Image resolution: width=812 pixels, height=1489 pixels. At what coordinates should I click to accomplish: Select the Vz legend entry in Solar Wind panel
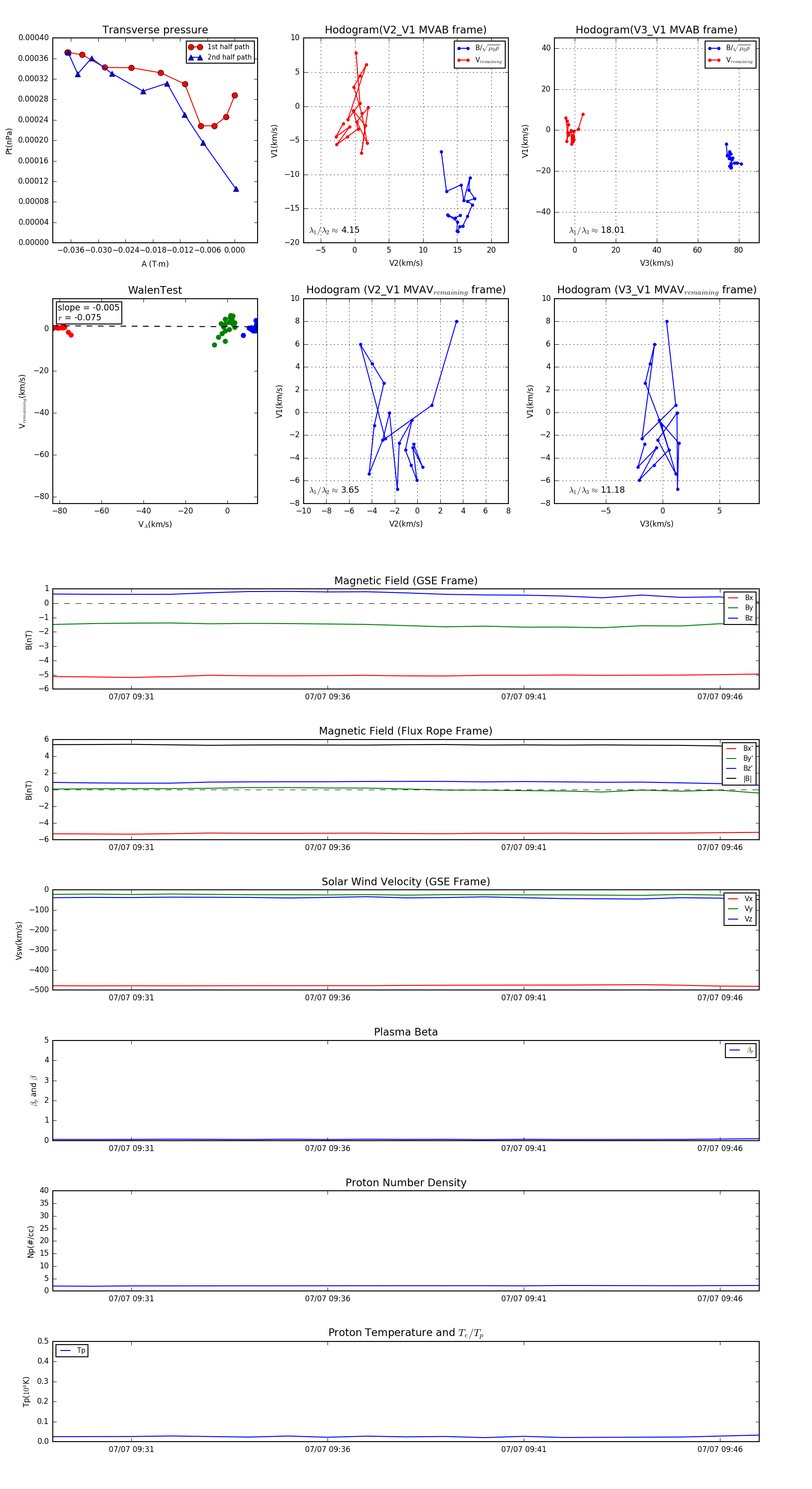click(740, 919)
